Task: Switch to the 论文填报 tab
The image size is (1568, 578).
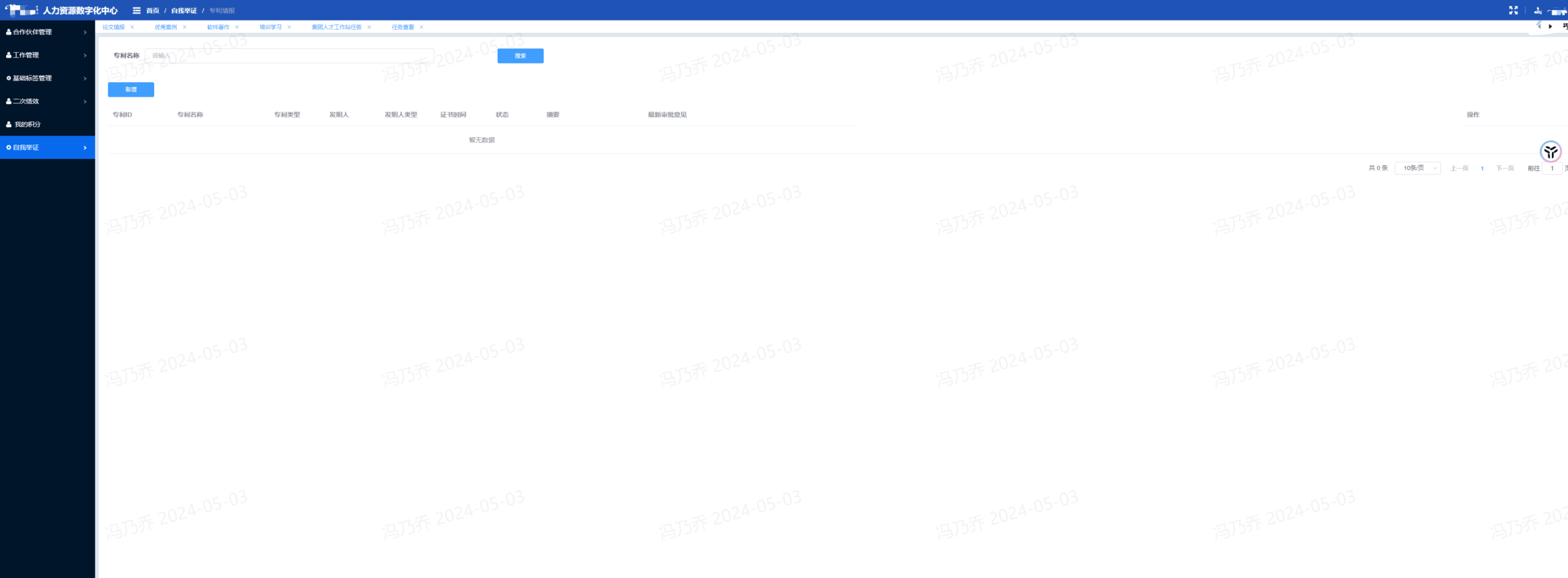Action: click(113, 27)
